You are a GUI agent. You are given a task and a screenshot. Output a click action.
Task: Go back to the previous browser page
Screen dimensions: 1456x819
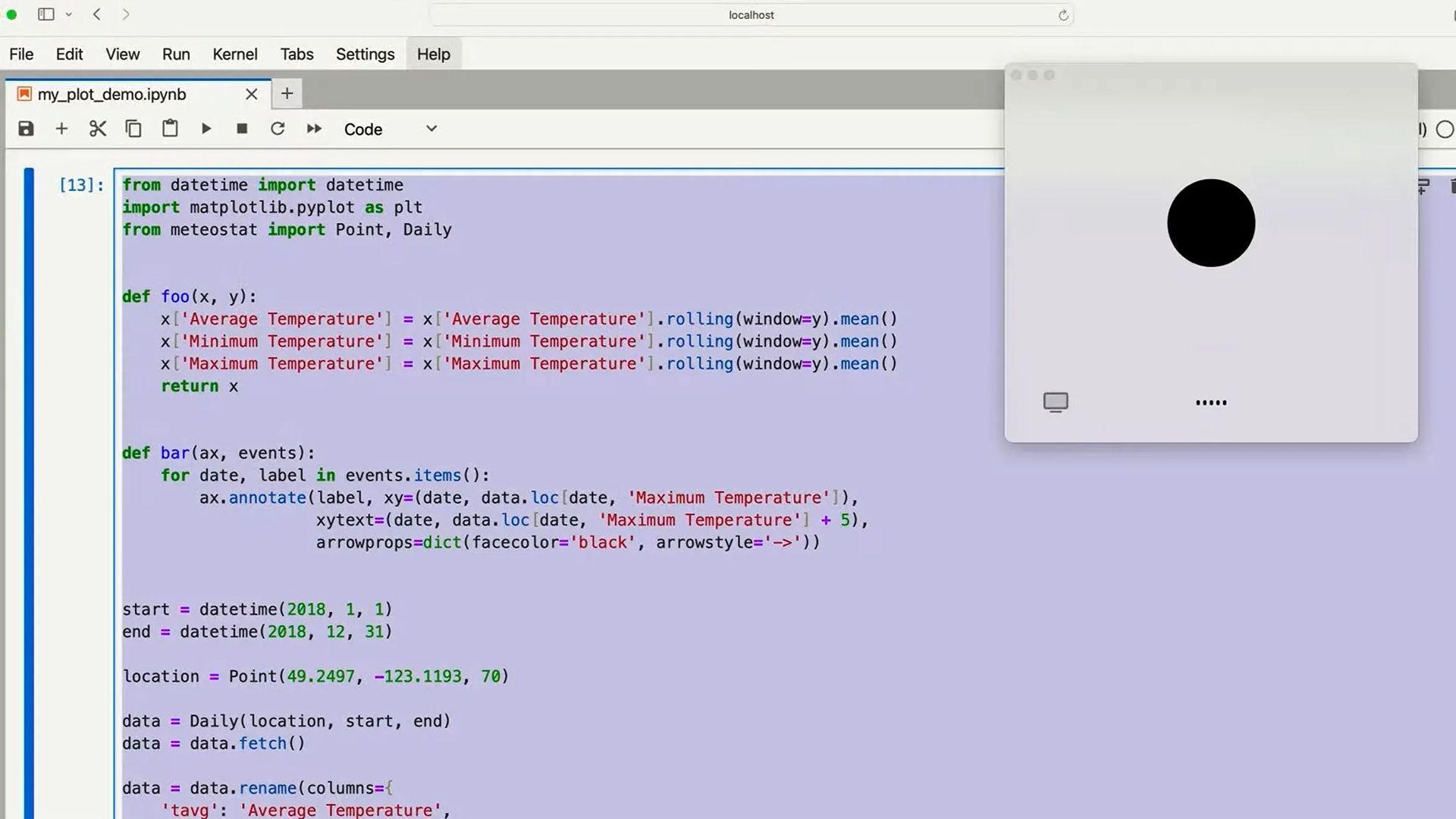pos(97,14)
